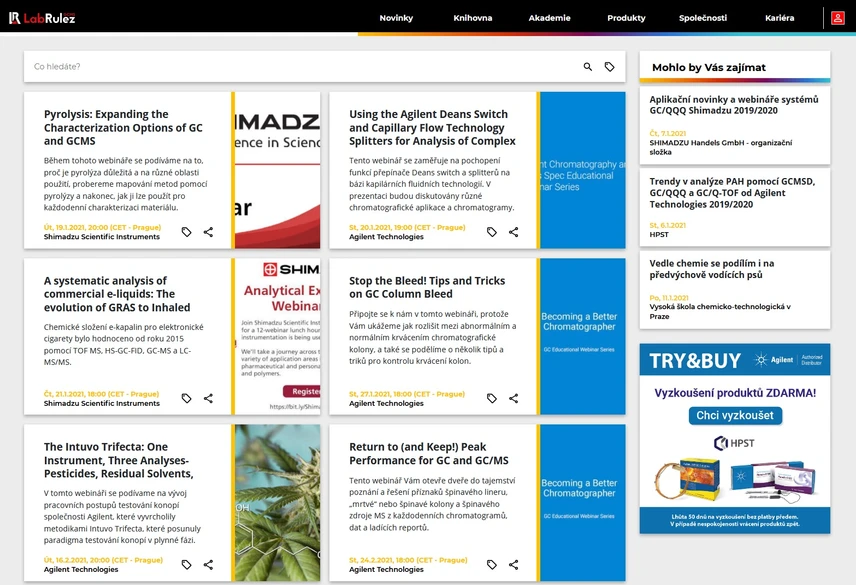Click the TRY&BUY advertisement banner heading
856x585 pixels.
(x=695, y=361)
